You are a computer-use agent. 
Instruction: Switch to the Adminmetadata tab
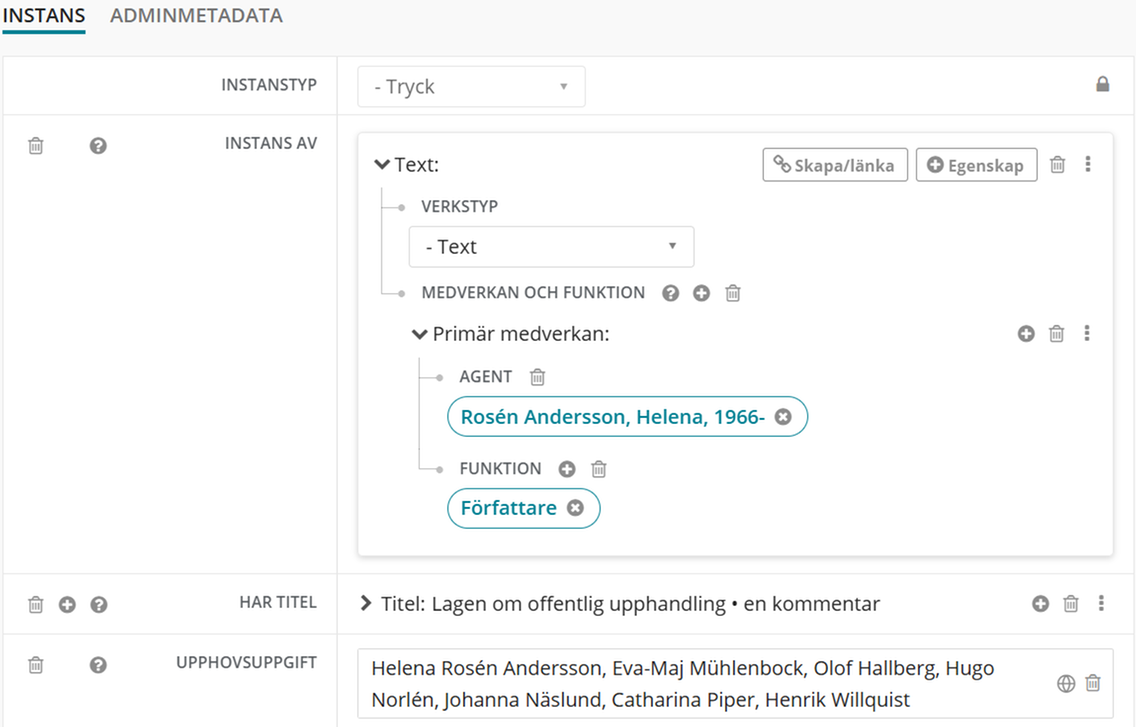pyautogui.click(x=196, y=16)
